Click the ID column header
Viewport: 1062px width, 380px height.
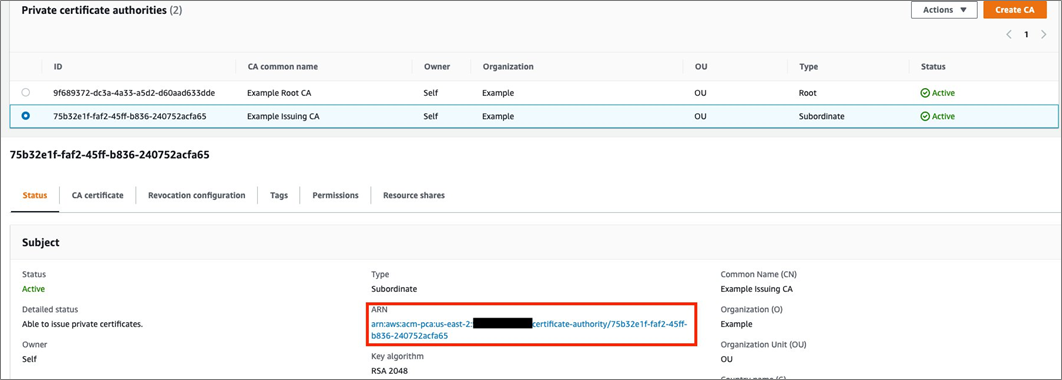58,66
